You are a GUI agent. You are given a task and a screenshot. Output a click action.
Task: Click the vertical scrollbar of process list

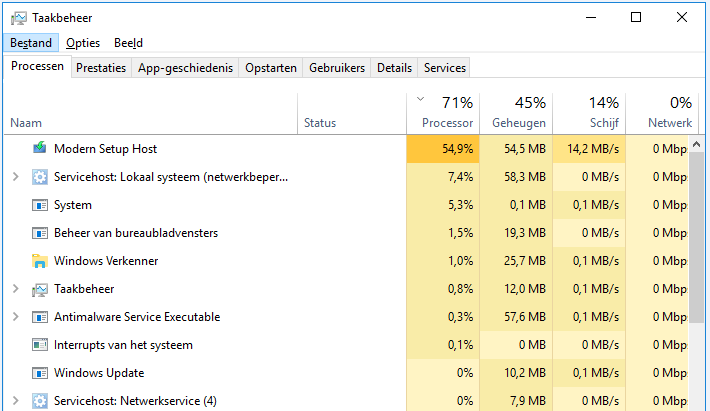(x=701, y=250)
